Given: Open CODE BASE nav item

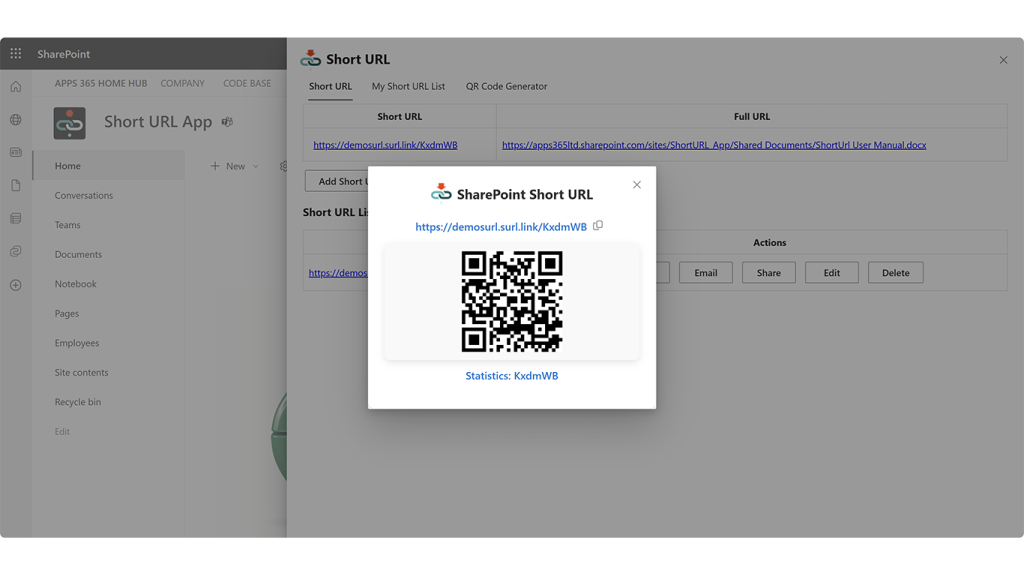Looking at the screenshot, I should tap(247, 84).
